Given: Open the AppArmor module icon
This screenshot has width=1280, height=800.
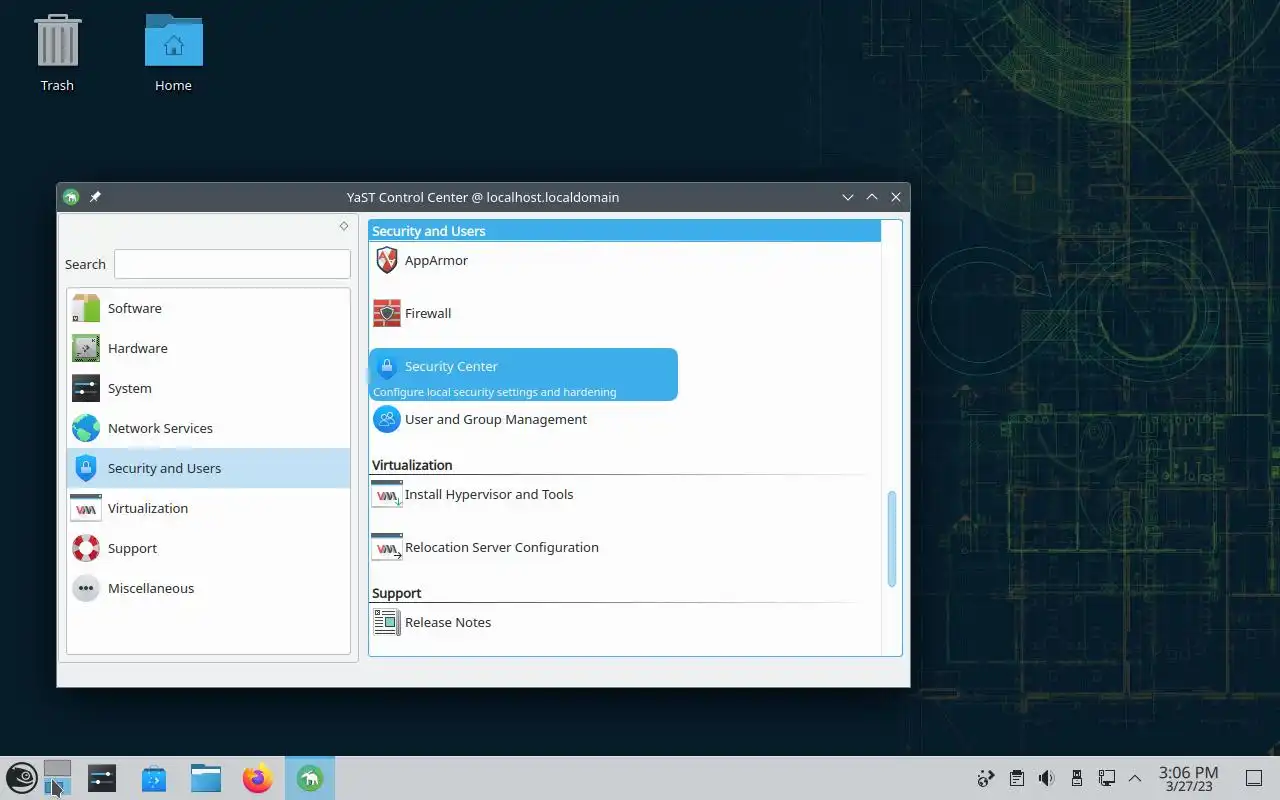Looking at the screenshot, I should (x=387, y=261).
